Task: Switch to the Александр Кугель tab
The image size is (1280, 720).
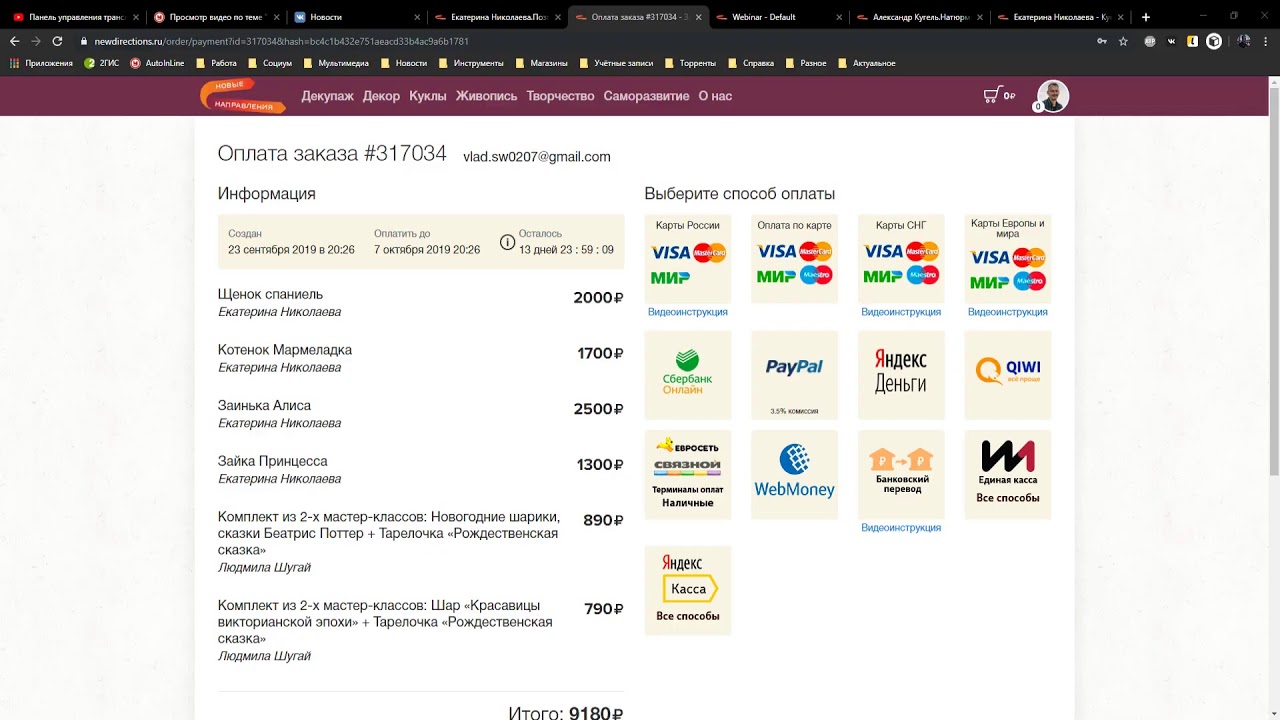Action: [x=918, y=17]
